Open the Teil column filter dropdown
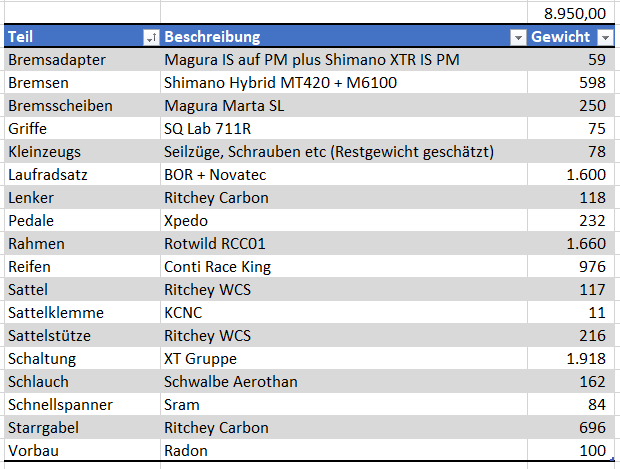This screenshot has width=620, height=469. (151, 37)
